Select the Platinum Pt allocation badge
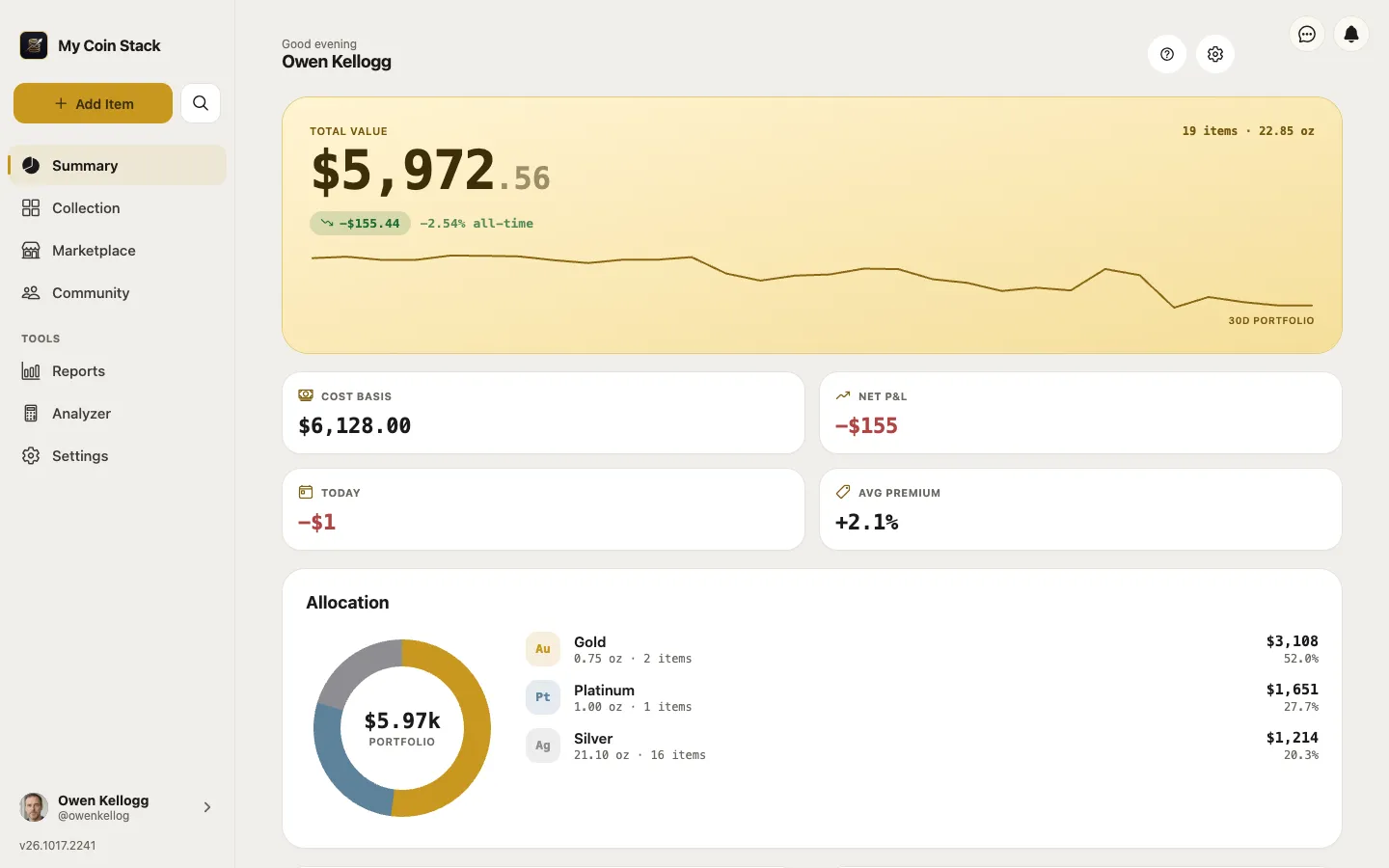The image size is (1389, 868). click(543, 697)
